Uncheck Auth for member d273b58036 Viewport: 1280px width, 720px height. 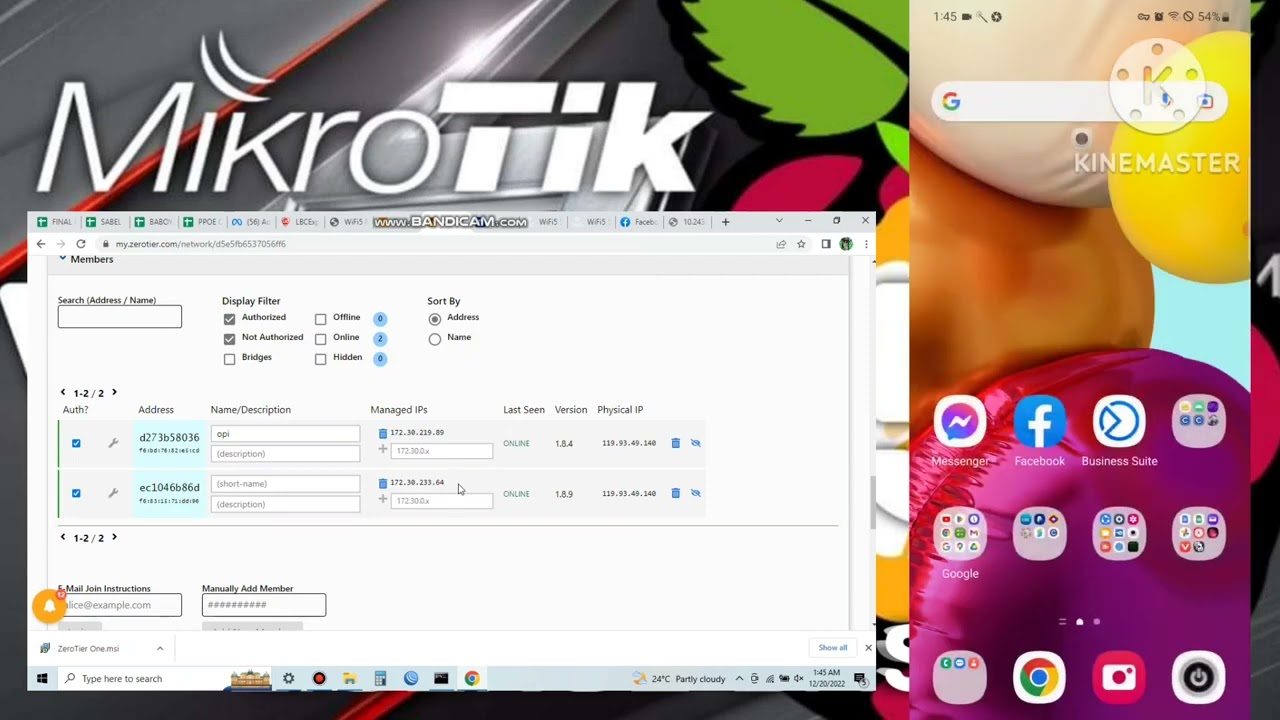(x=76, y=443)
